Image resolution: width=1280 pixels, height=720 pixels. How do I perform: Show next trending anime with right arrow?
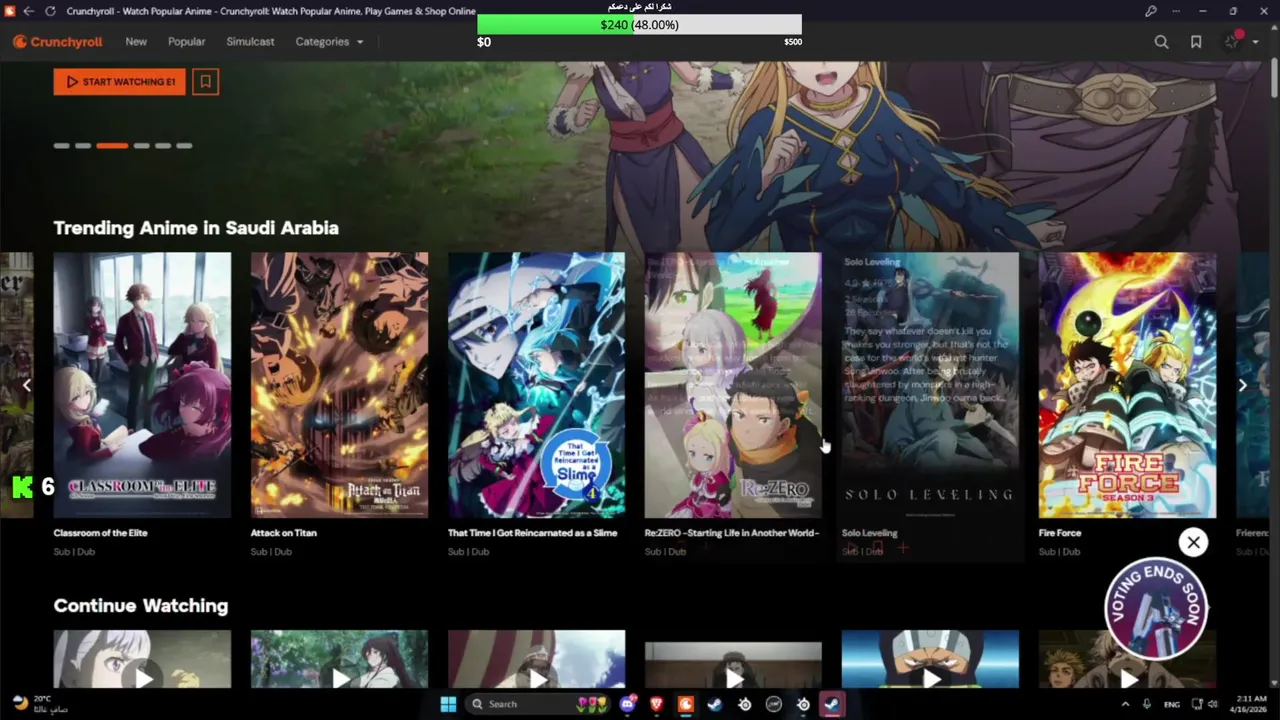(x=1242, y=385)
